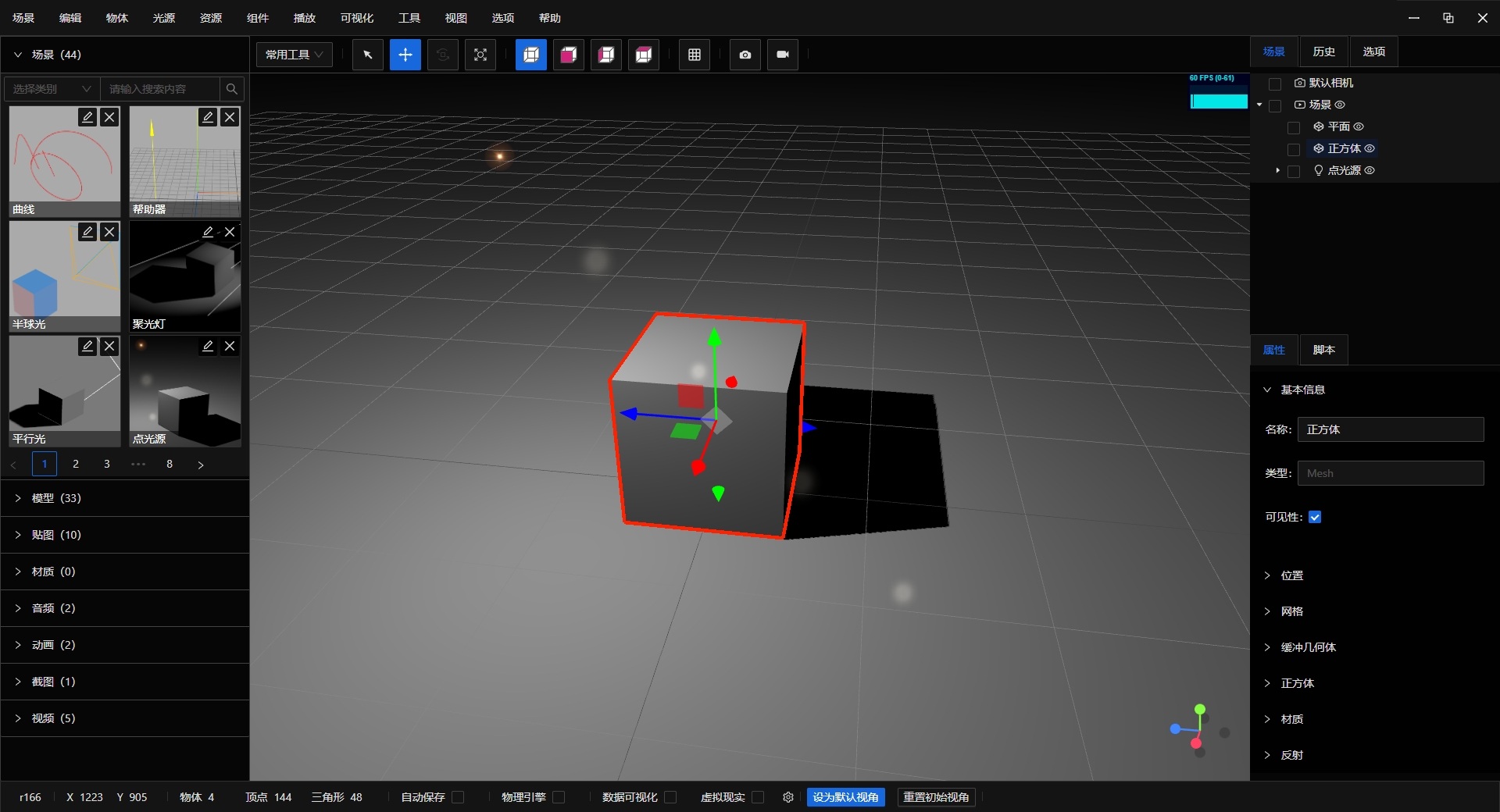This screenshot has width=1500, height=812.
Task: Open the 常用工具 dropdown
Action: tap(294, 55)
